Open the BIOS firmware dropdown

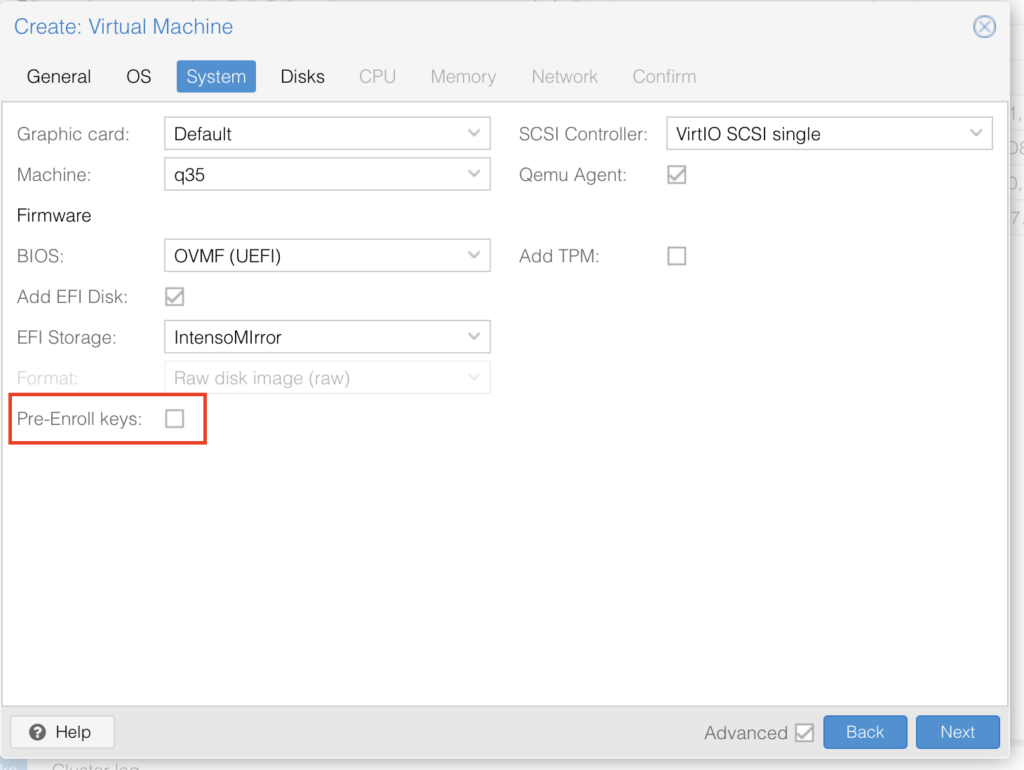click(474, 256)
